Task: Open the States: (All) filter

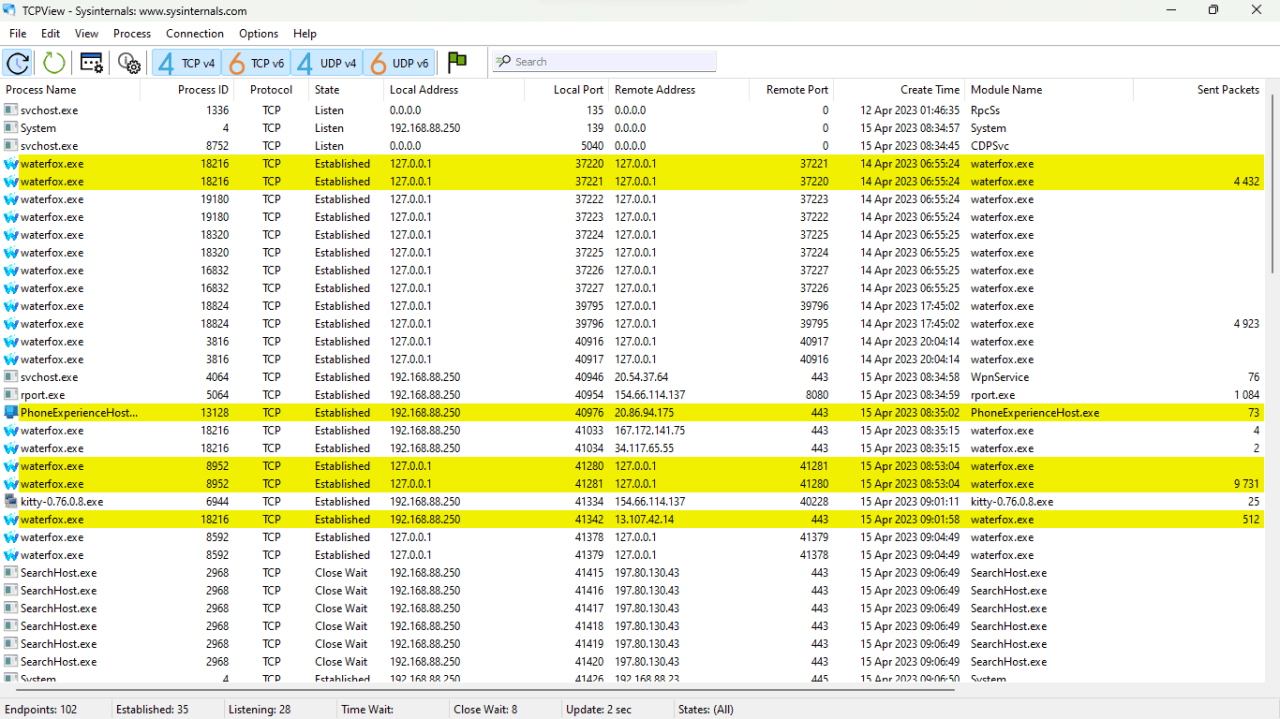Action: [706, 709]
